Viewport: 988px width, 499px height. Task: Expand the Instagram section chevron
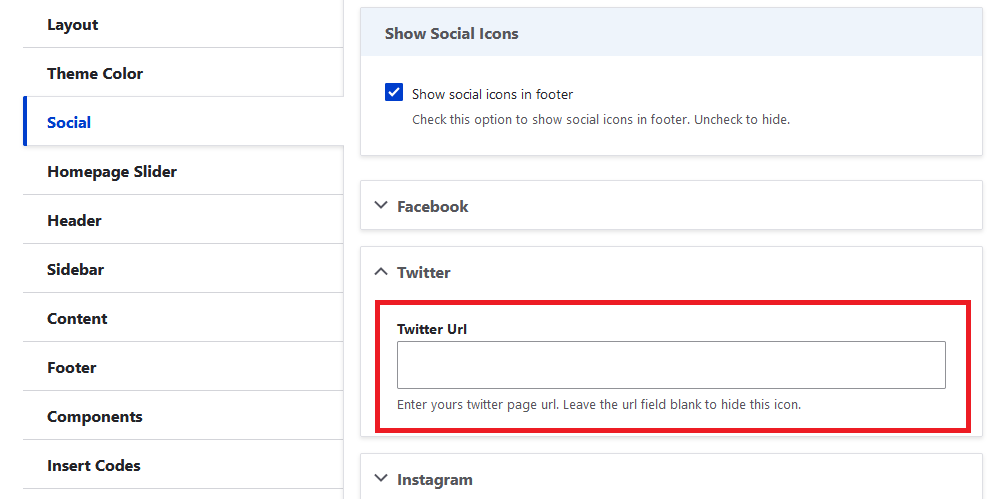pyautogui.click(x=380, y=479)
